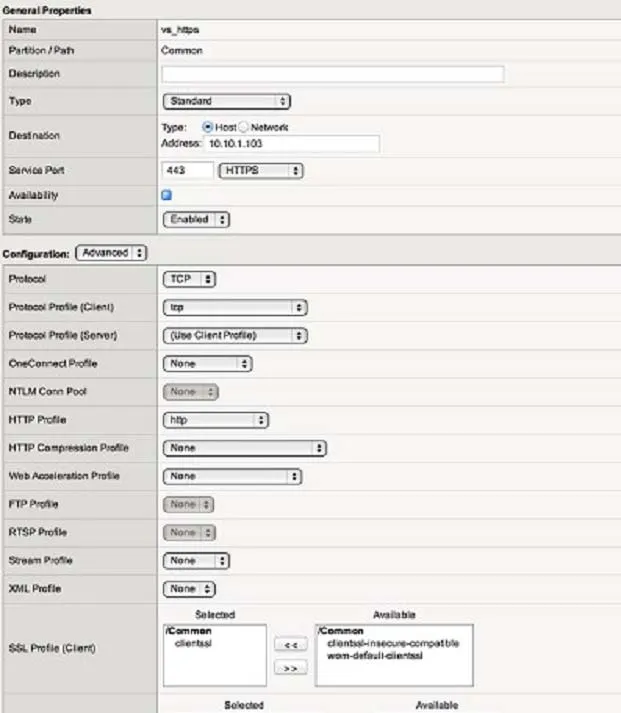The height and width of the screenshot is (713, 621).
Task: Select the Host destination type radio
Action: click(207, 127)
